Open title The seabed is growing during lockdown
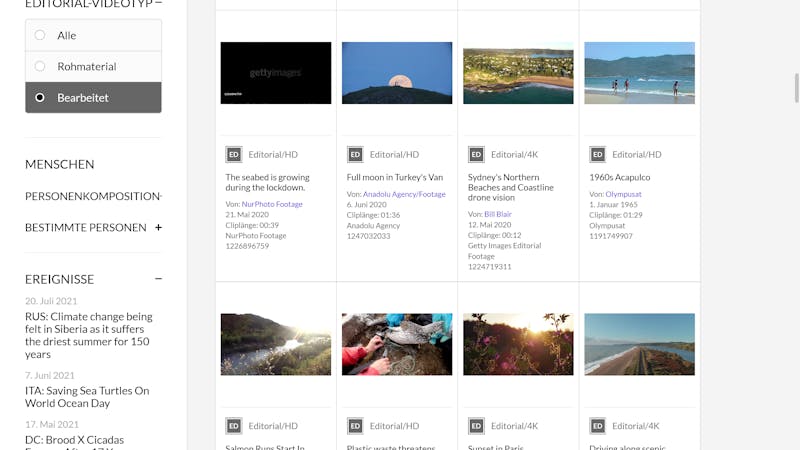 (267, 183)
